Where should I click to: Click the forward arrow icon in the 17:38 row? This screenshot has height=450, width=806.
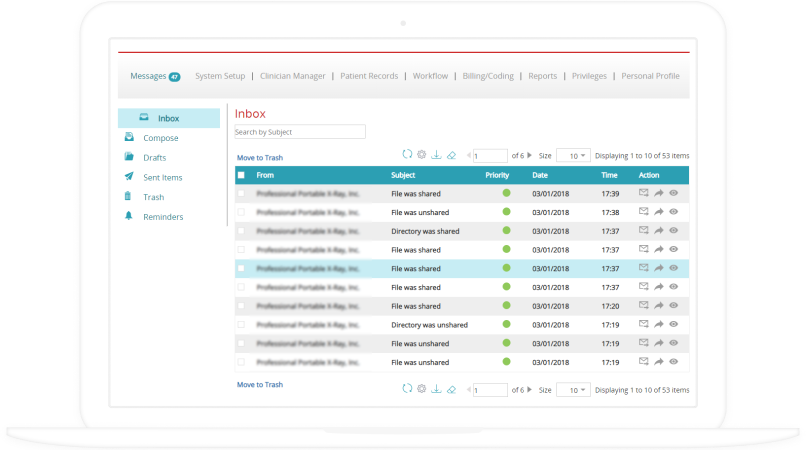click(x=659, y=212)
